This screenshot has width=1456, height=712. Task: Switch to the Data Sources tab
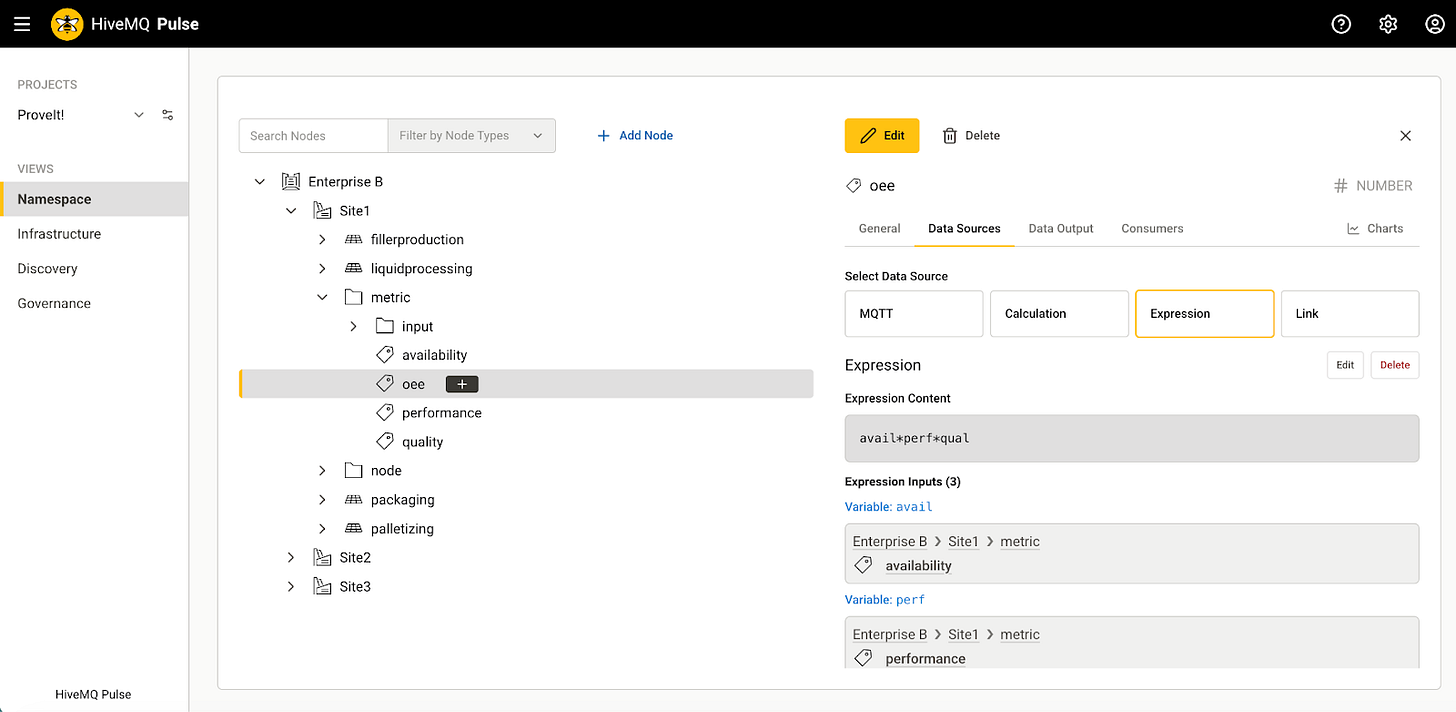(964, 228)
